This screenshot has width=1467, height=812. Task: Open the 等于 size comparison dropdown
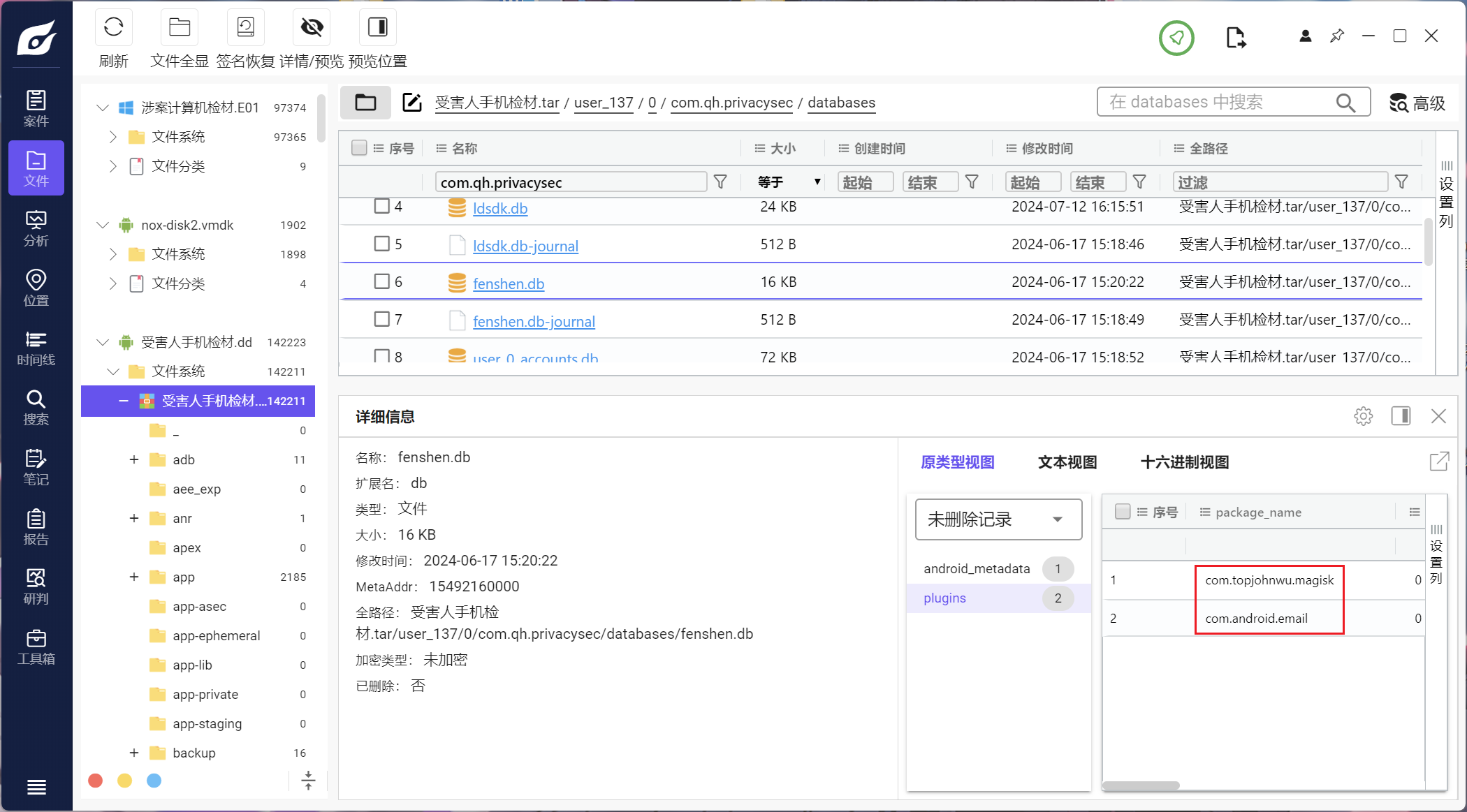point(789,182)
